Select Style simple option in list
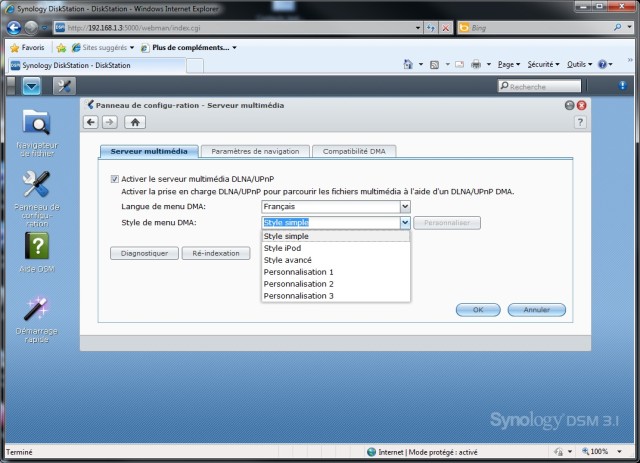Image resolution: width=640 pixels, height=463 pixels. click(x=336, y=236)
